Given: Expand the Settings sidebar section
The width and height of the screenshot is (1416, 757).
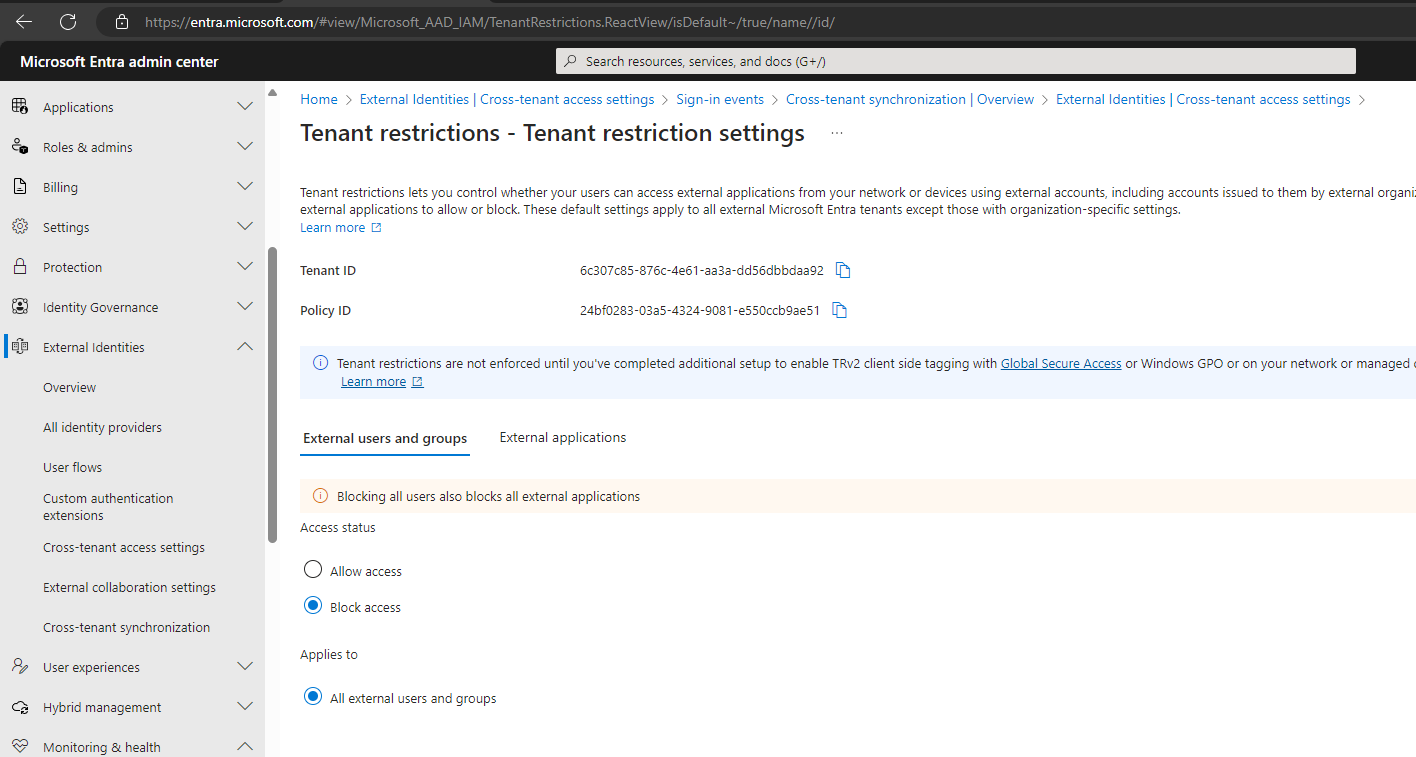Looking at the screenshot, I should coord(245,226).
